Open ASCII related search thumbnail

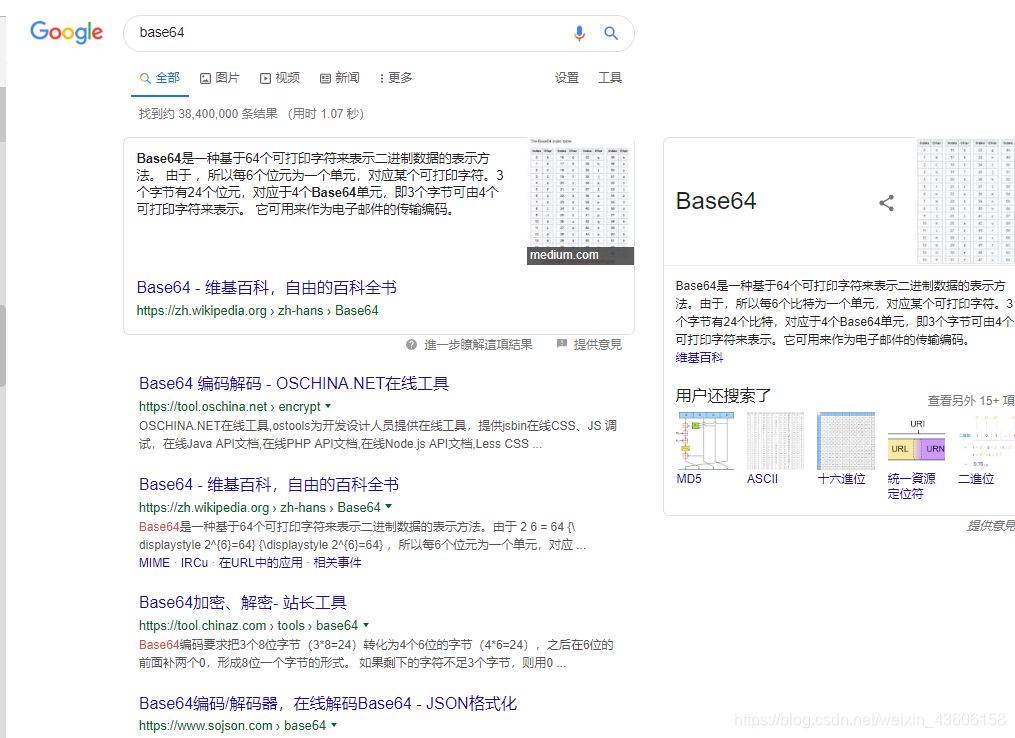775,441
